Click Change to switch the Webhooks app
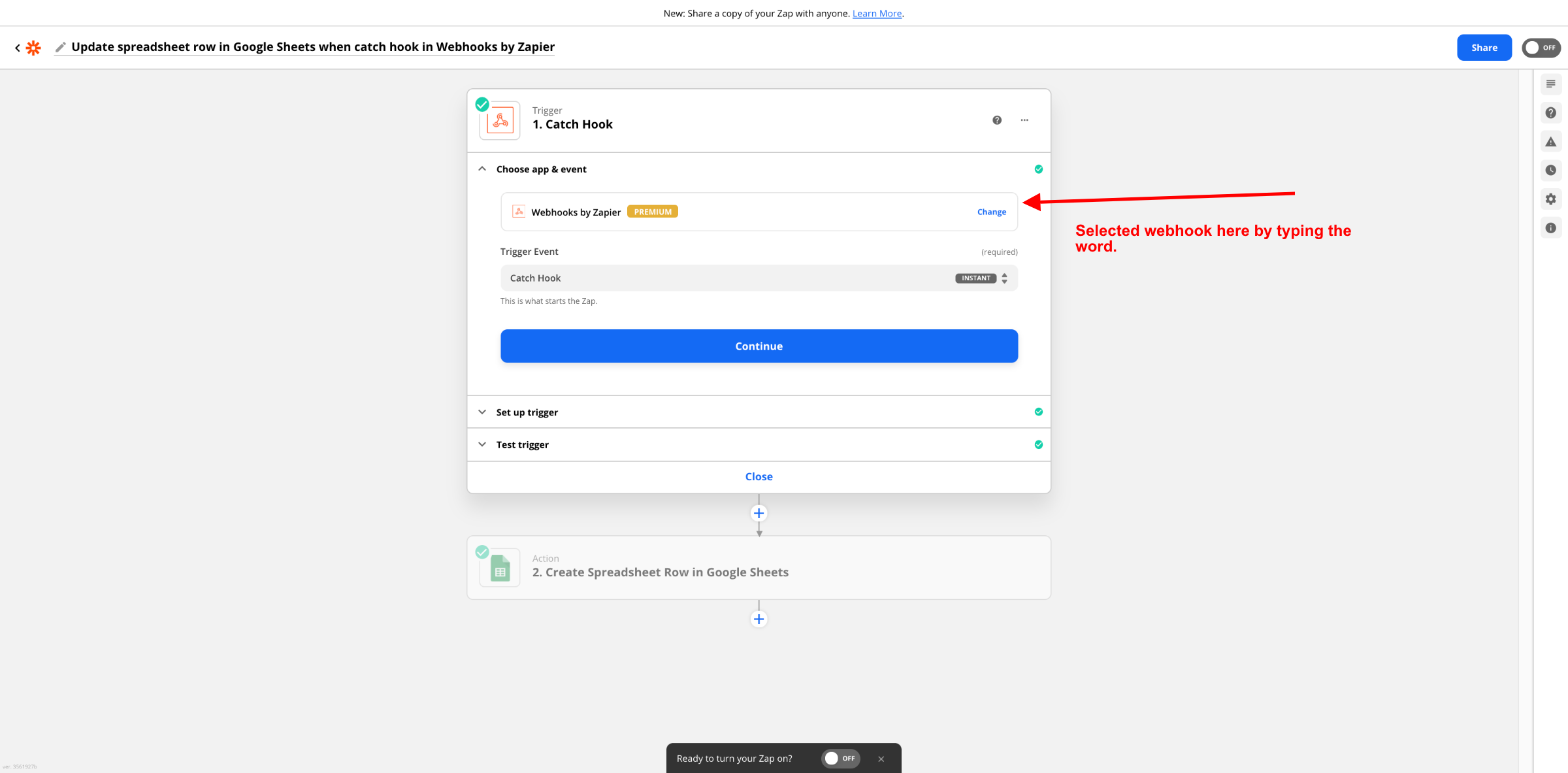The height and width of the screenshot is (773, 1568). click(x=992, y=212)
